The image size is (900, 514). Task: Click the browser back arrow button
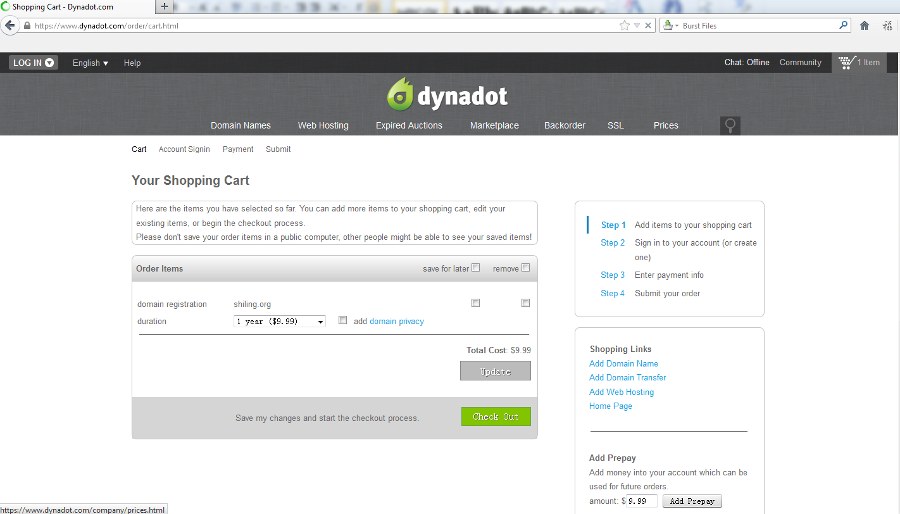[x=10, y=26]
